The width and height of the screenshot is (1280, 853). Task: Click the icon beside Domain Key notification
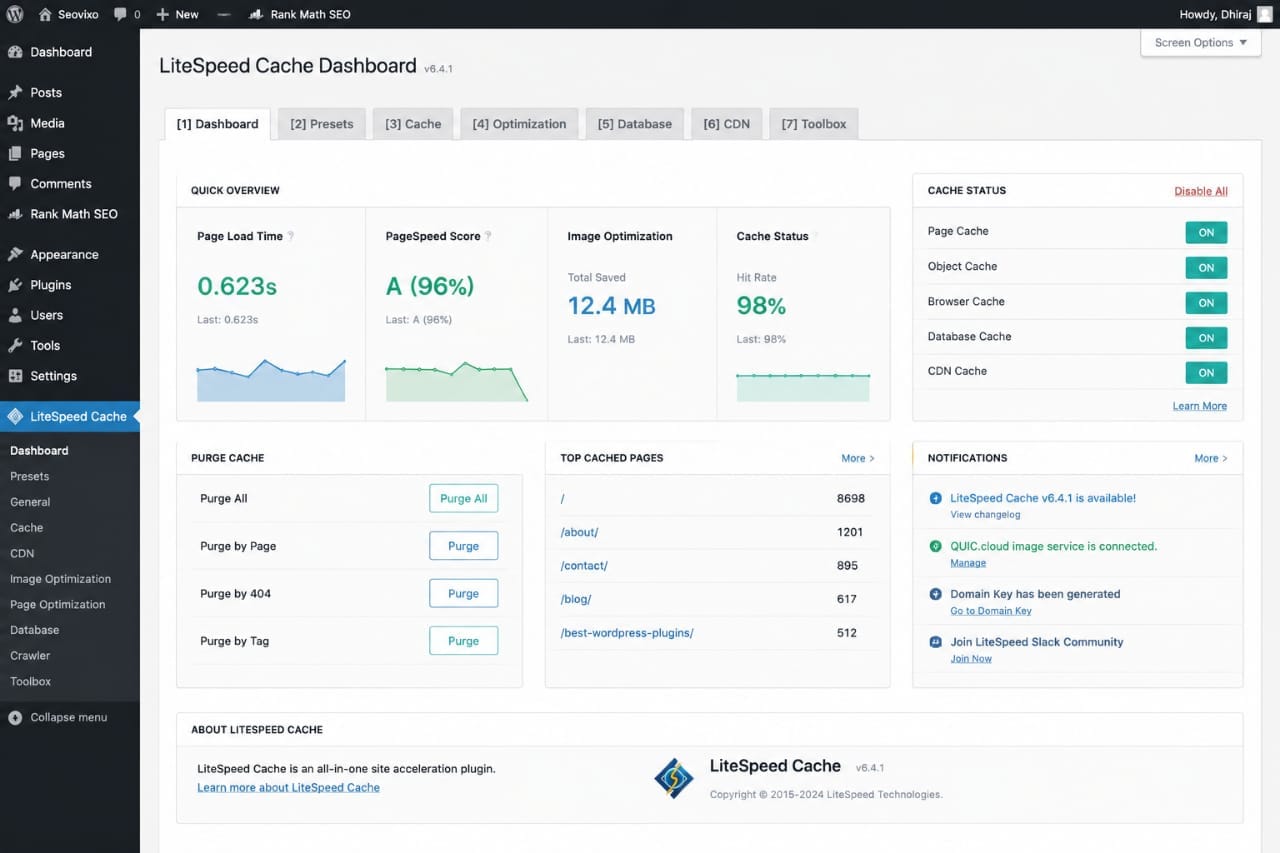(x=935, y=594)
